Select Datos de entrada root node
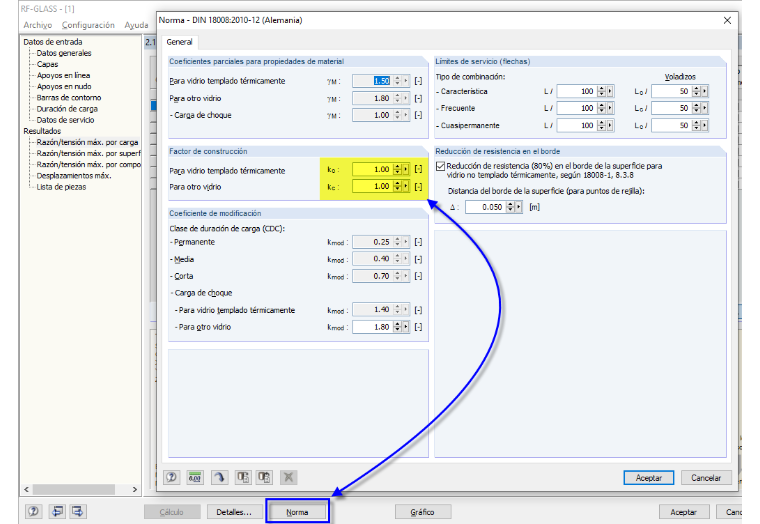The image size is (760, 524). 53,42
